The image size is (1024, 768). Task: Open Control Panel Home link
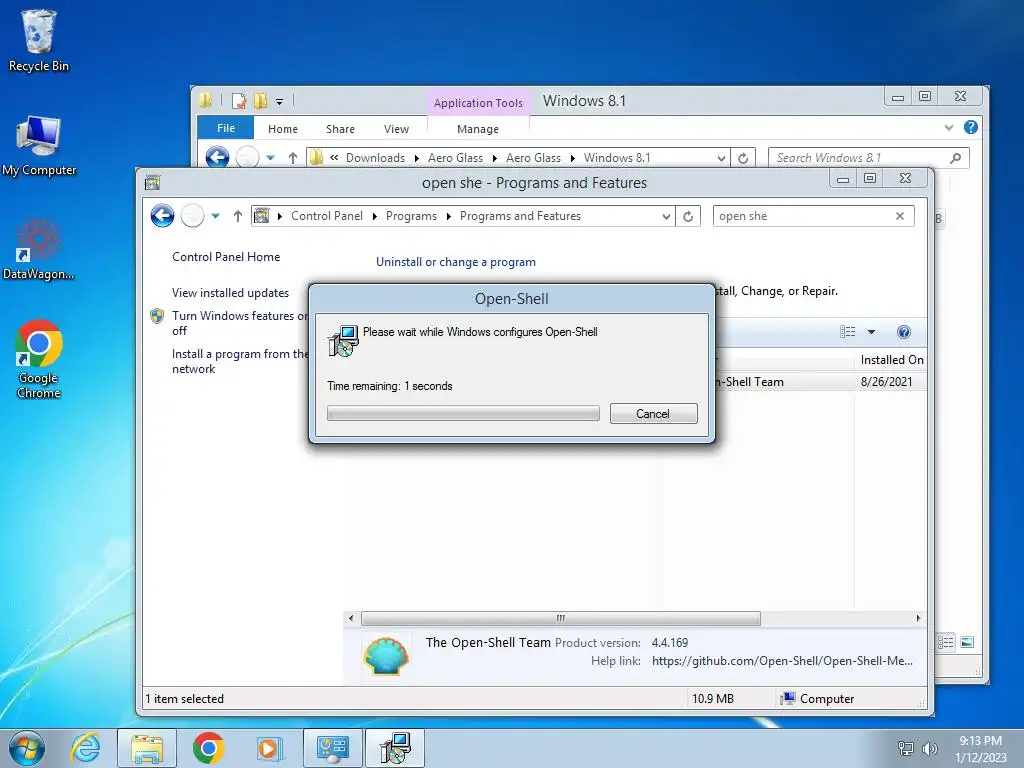coord(226,257)
